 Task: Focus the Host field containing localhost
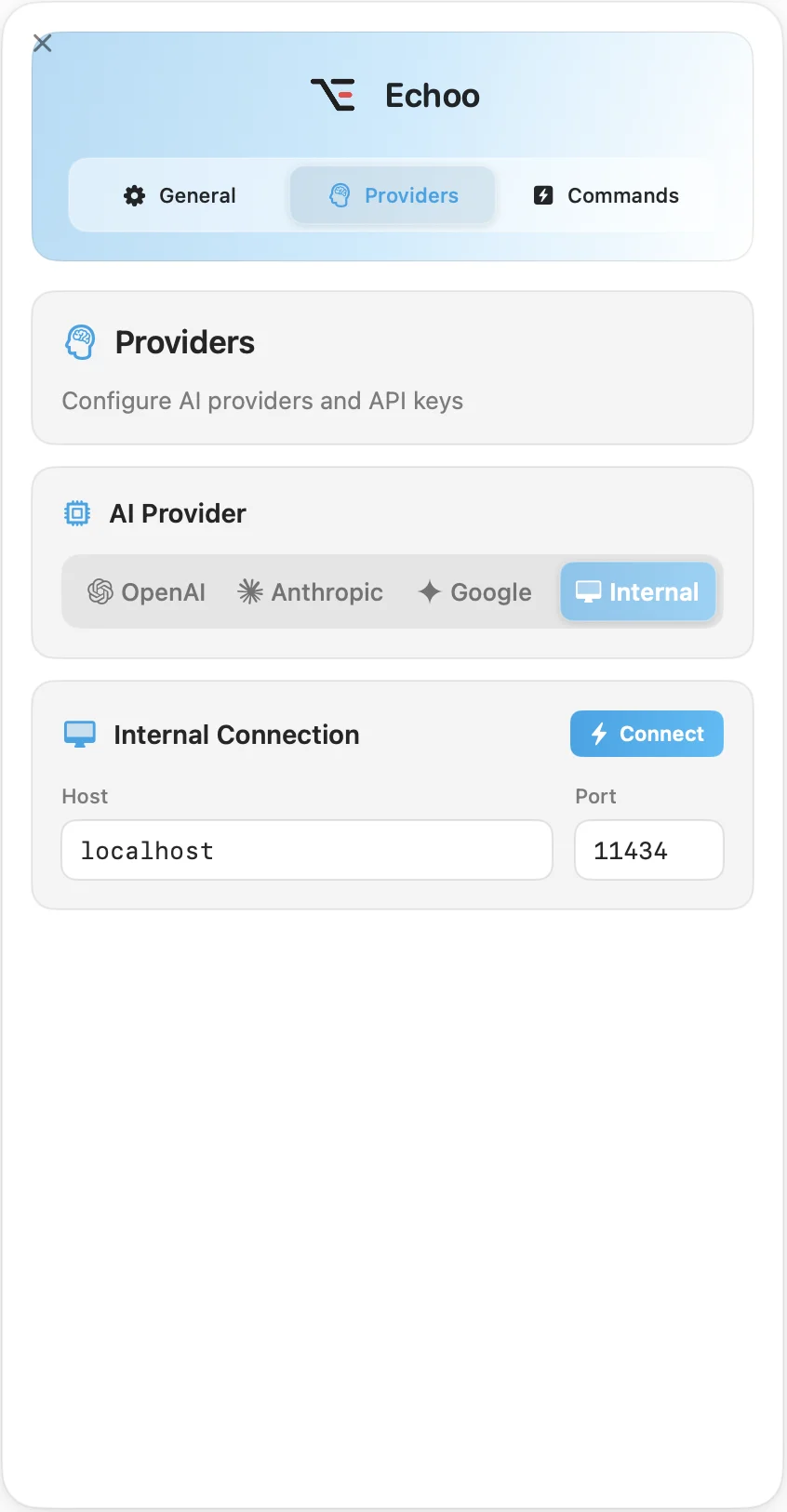[x=307, y=850]
